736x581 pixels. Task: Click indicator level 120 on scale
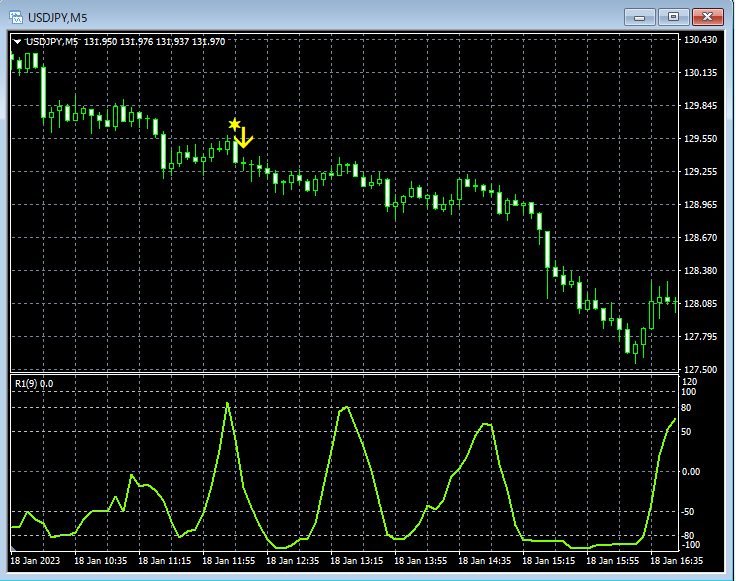point(690,382)
